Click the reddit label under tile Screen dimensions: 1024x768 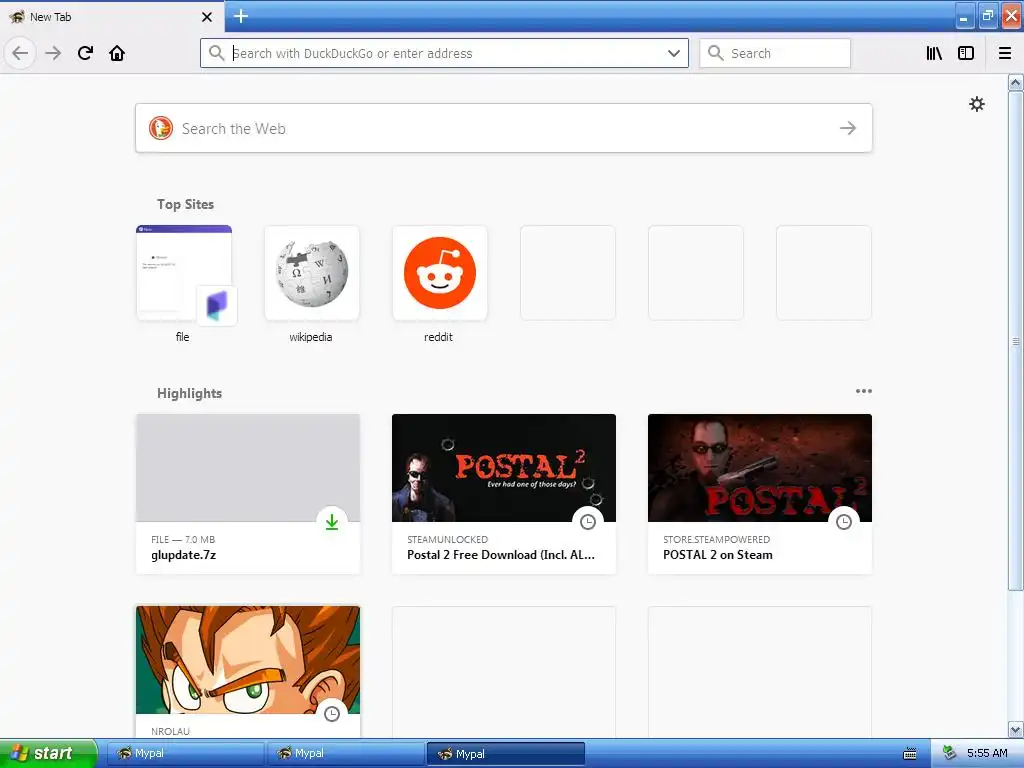[x=438, y=337]
